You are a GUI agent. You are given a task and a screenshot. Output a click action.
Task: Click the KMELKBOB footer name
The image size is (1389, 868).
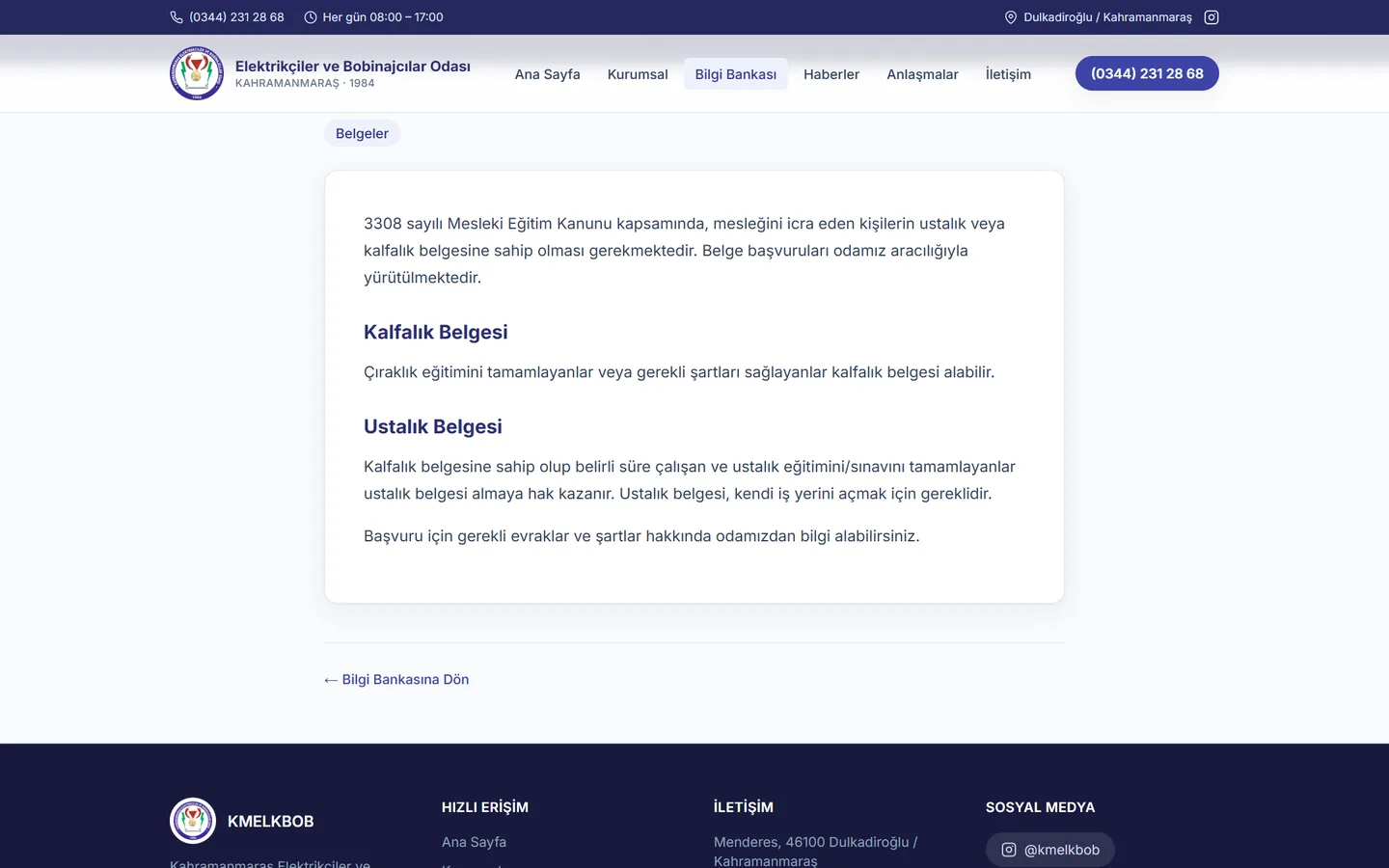tap(271, 822)
